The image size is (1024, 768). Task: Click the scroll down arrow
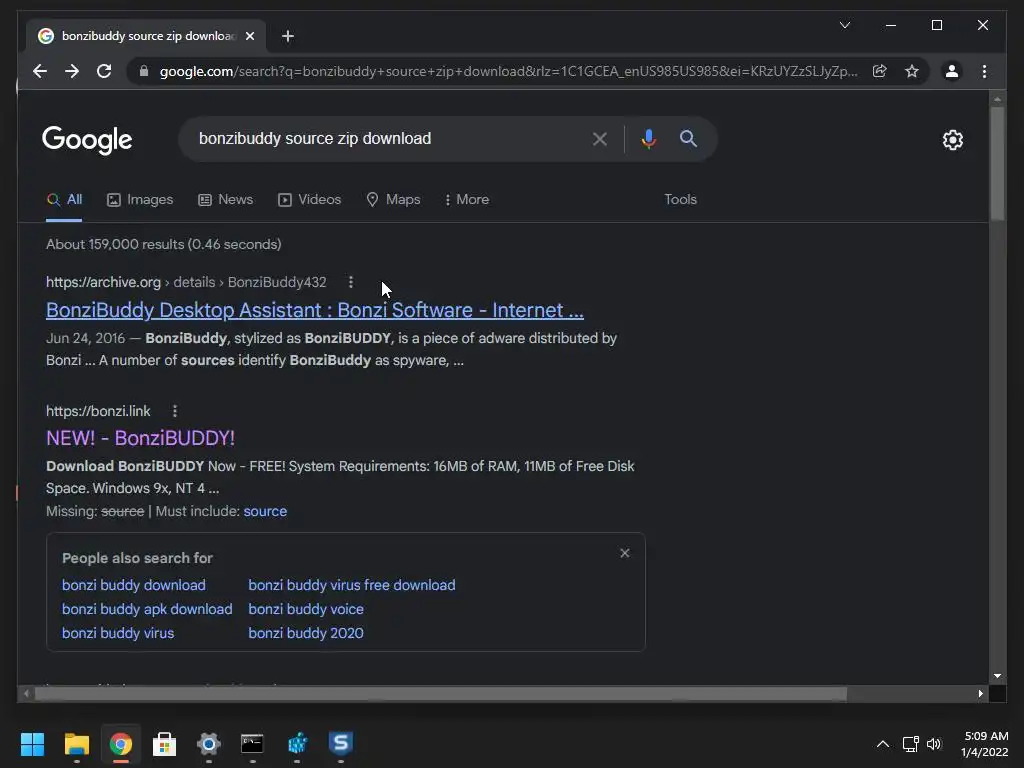click(997, 677)
